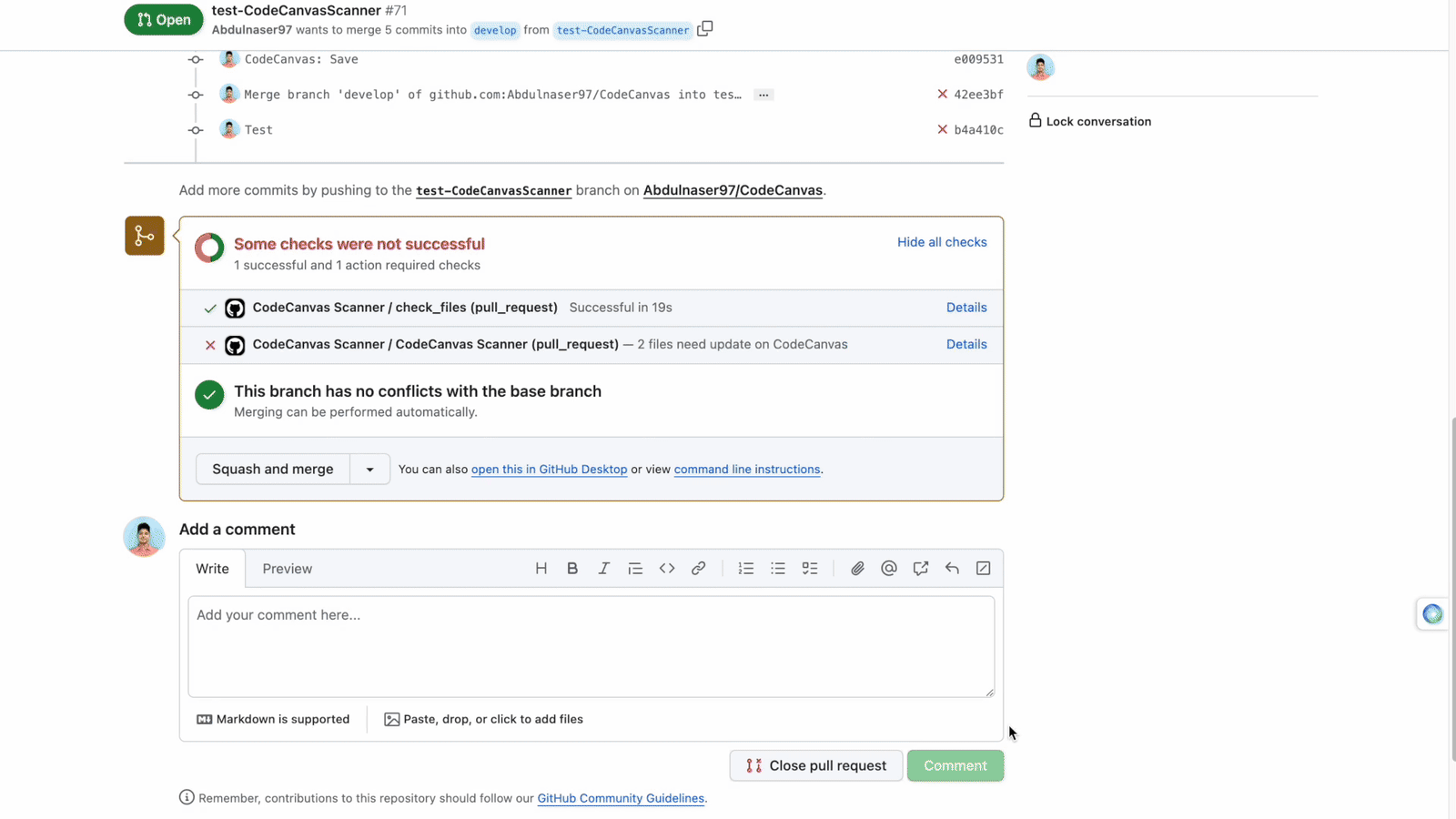
Task: Mention a user with the @ icon
Action: pyautogui.click(x=888, y=568)
